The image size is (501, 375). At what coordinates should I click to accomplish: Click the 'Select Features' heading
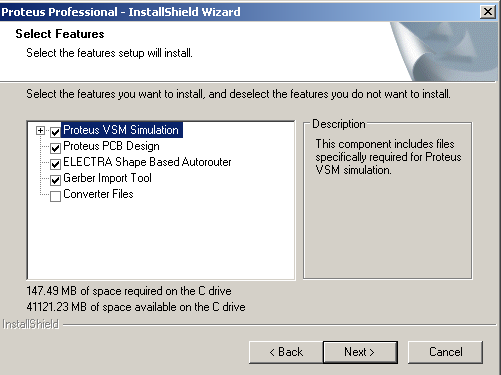(60, 34)
